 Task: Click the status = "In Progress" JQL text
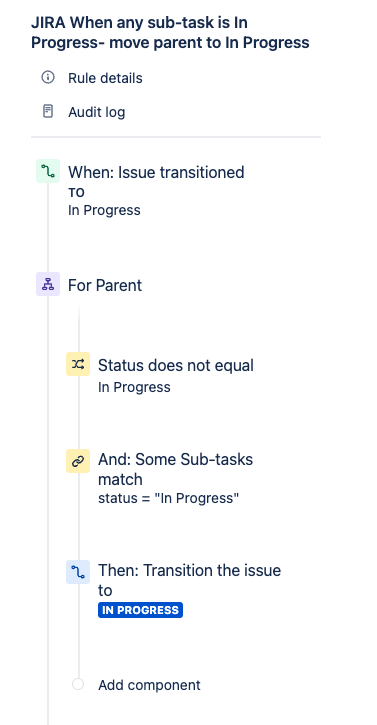168,498
